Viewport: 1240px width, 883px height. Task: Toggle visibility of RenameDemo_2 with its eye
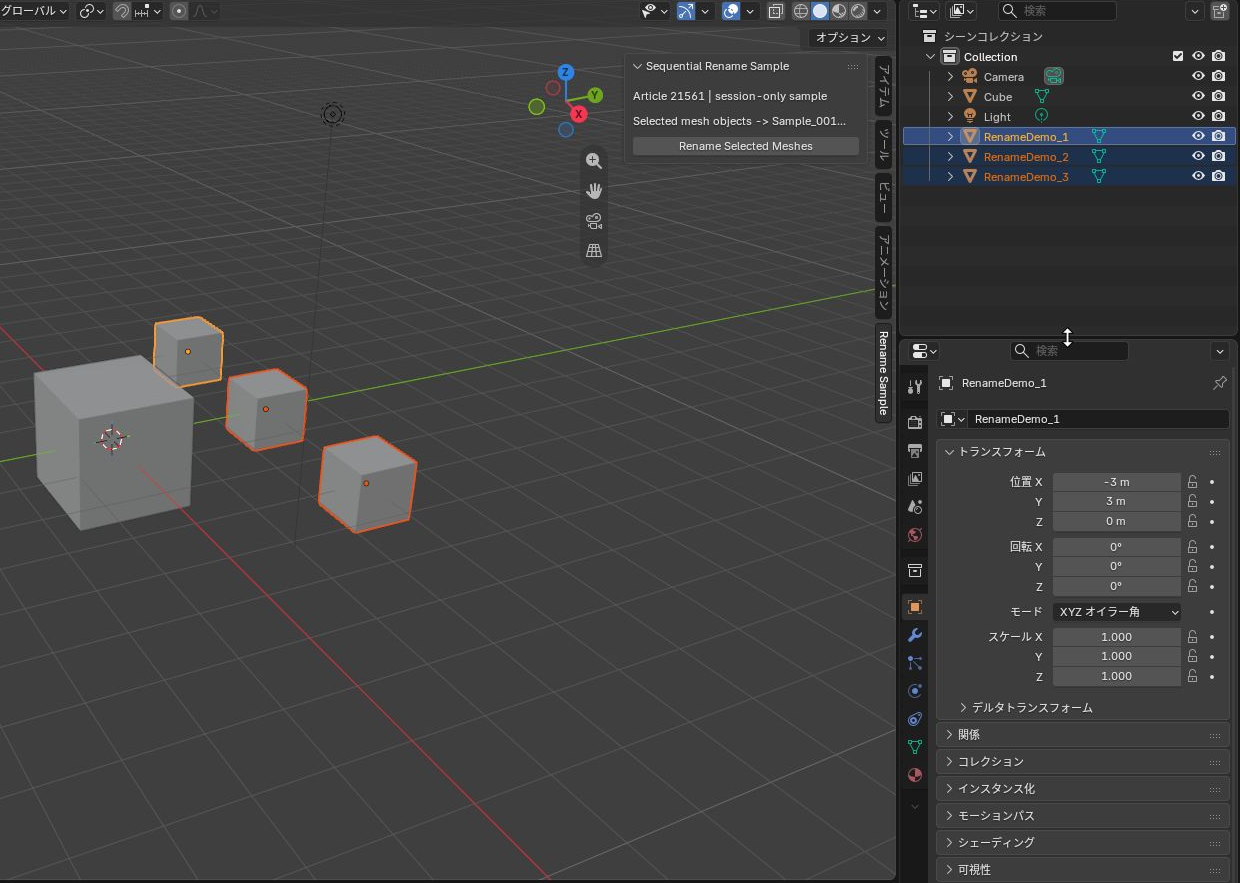click(x=1198, y=157)
